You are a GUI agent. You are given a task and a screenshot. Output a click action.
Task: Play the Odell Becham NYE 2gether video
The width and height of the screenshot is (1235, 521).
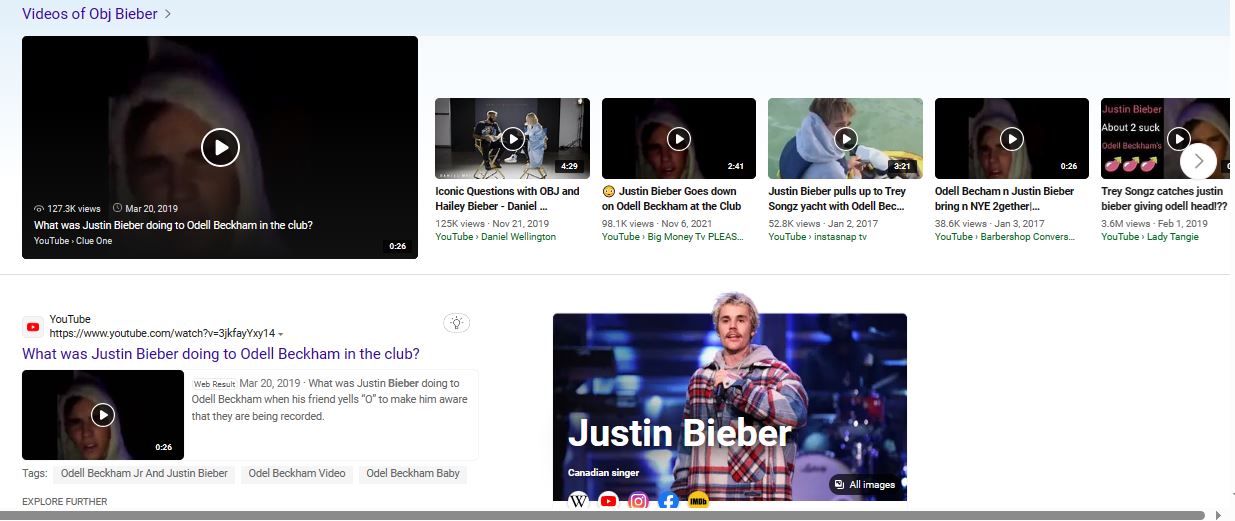click(x=1011, y=138)
